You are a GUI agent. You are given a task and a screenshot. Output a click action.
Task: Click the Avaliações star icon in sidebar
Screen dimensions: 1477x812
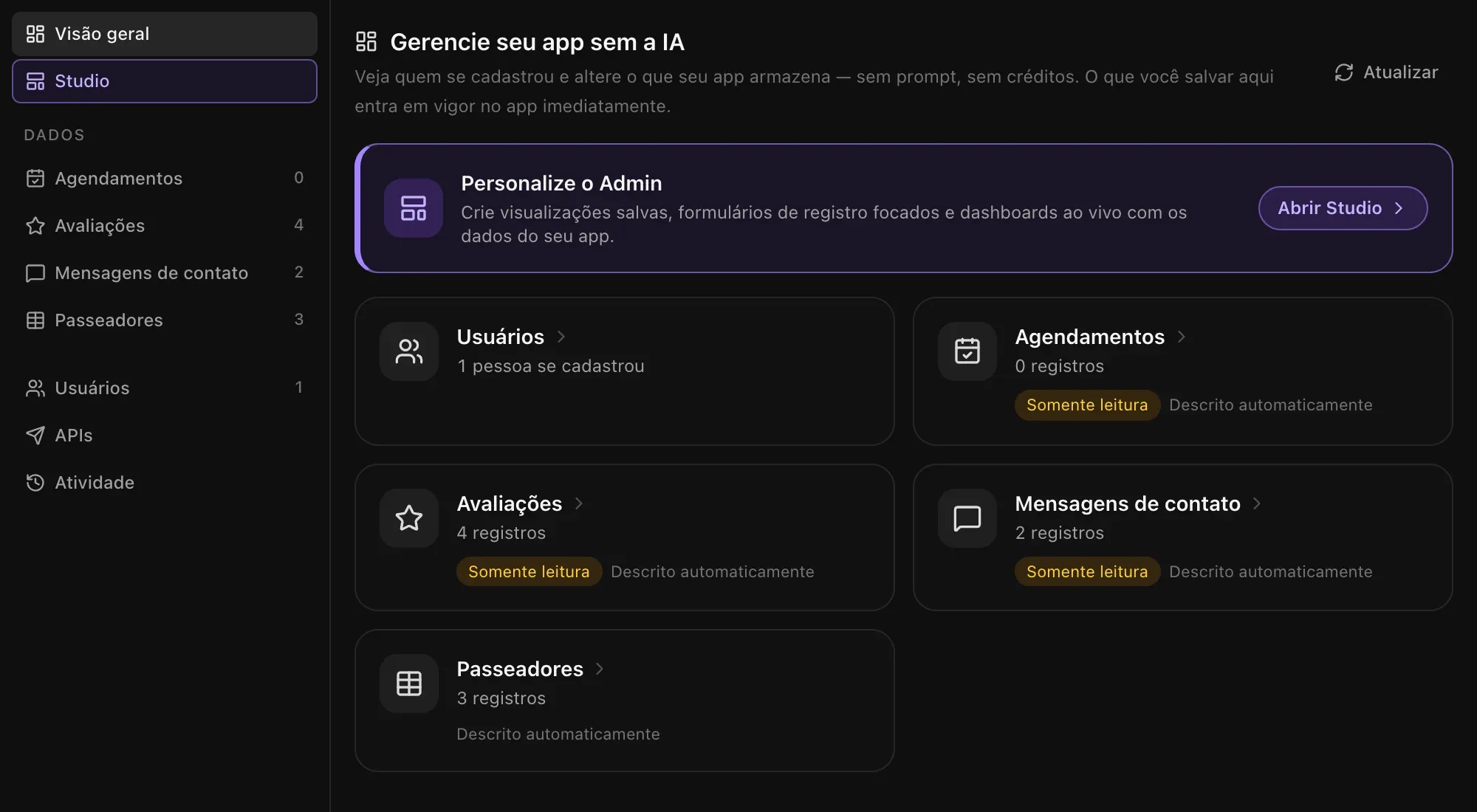[x=35, y=226]
